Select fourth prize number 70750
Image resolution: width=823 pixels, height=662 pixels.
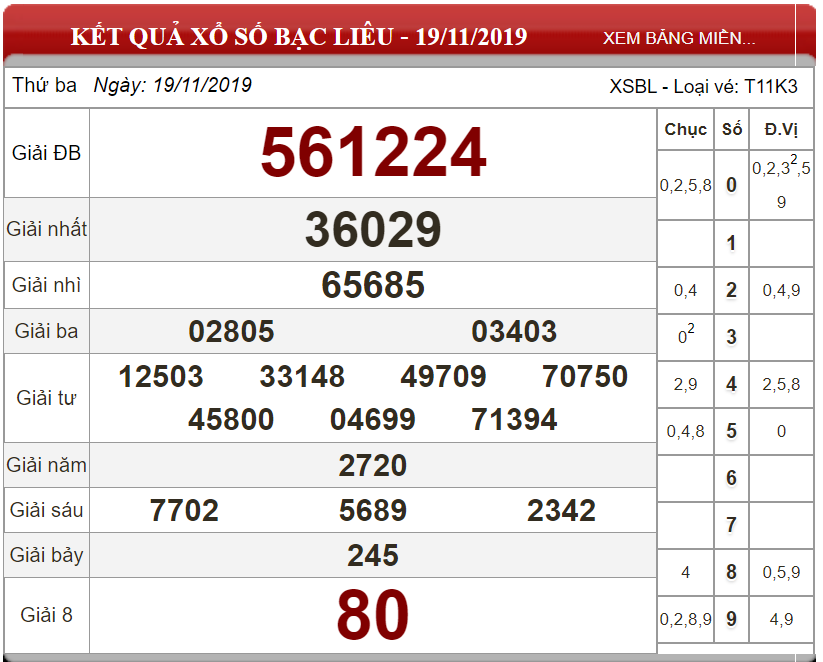click(x=585, y=376)
